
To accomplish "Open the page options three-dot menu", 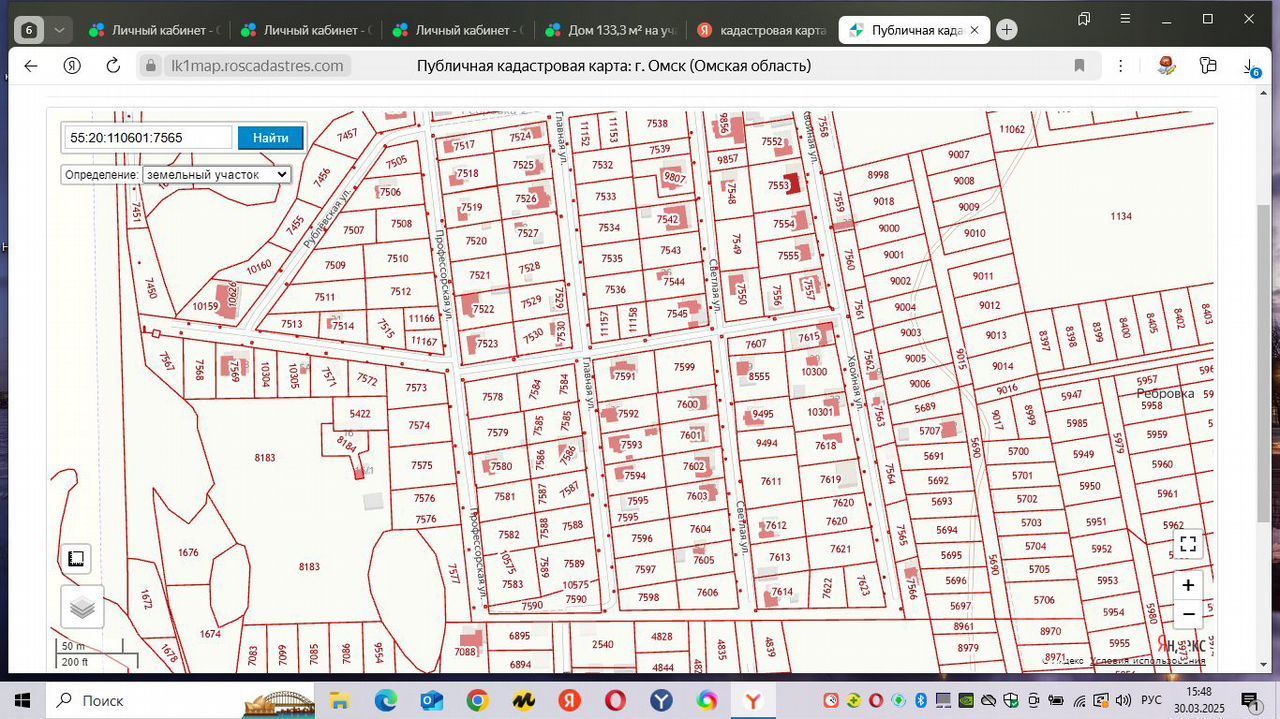I will pos(1121,66).
